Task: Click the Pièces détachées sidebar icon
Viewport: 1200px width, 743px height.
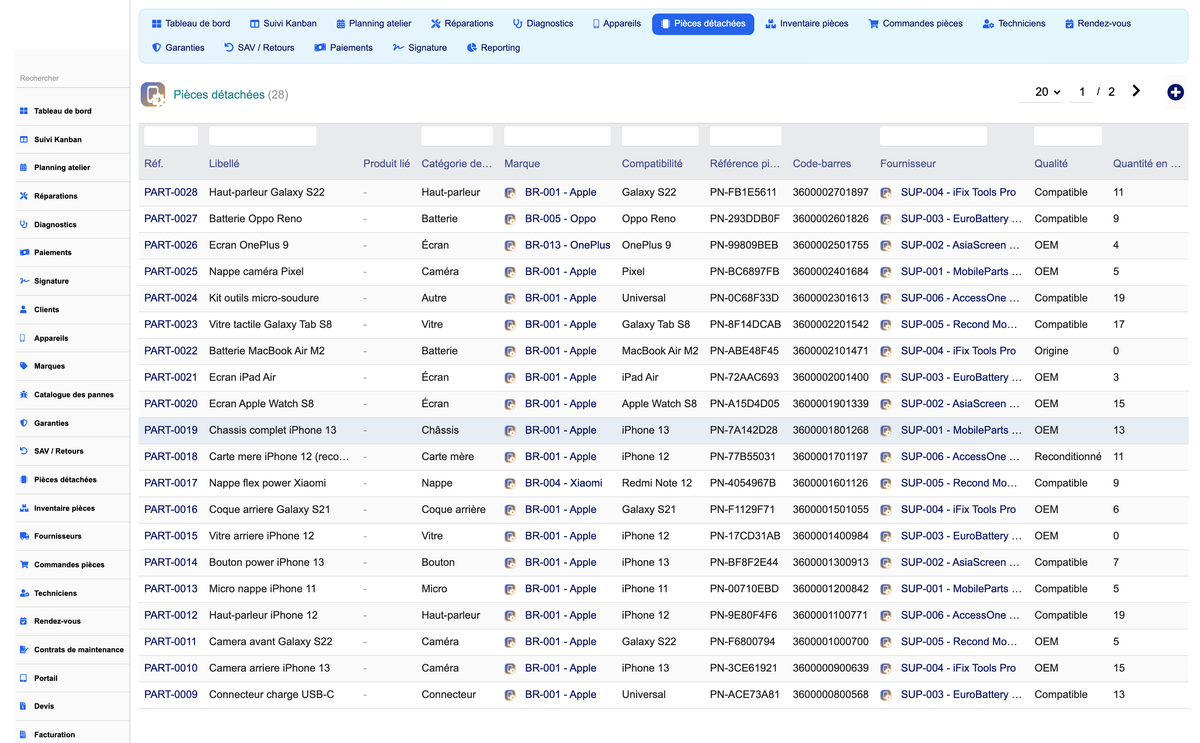Action: (x=24, y=480)
